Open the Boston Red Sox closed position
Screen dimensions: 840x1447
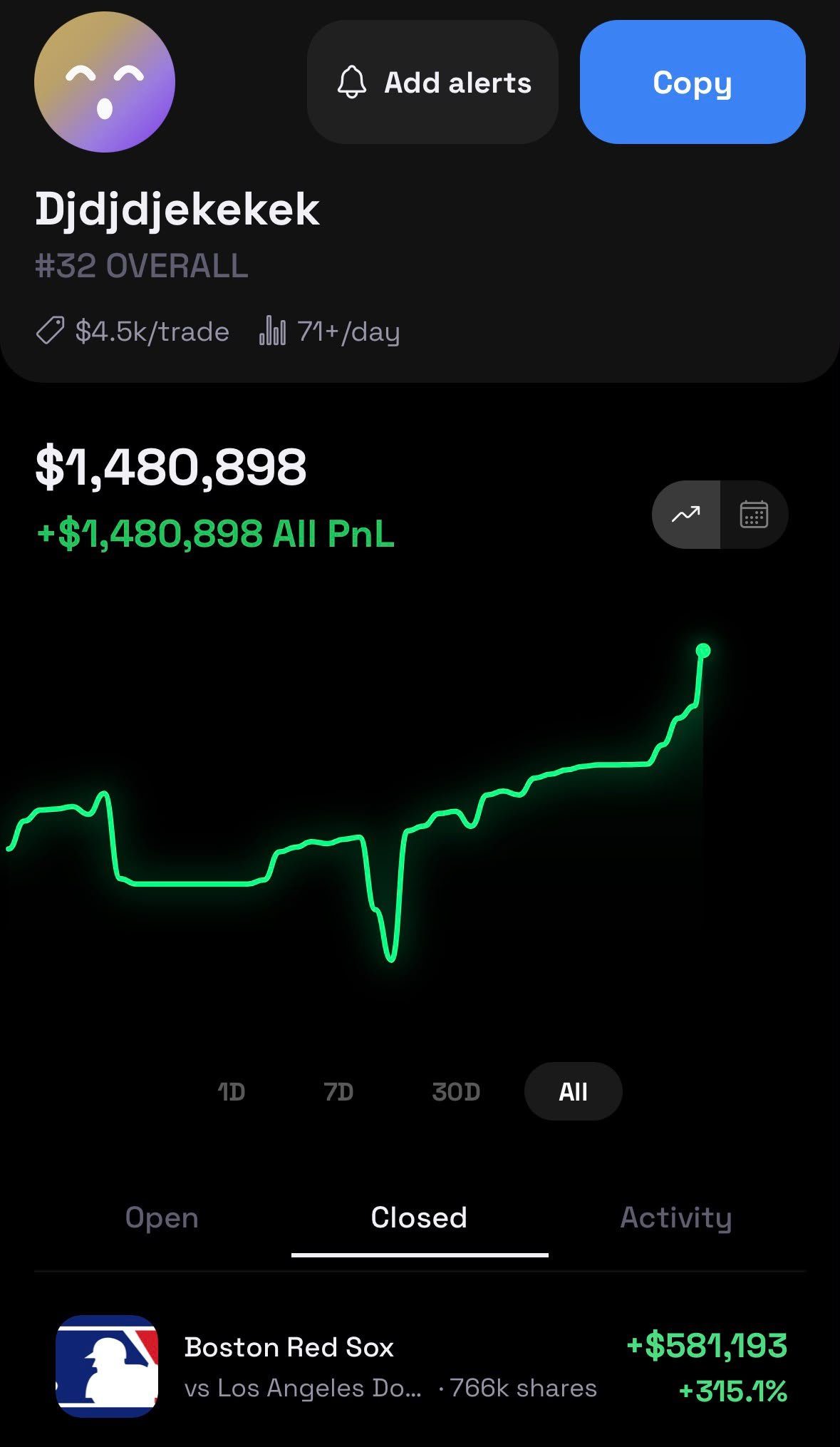pyautogui.click(x=420, y=1366)
